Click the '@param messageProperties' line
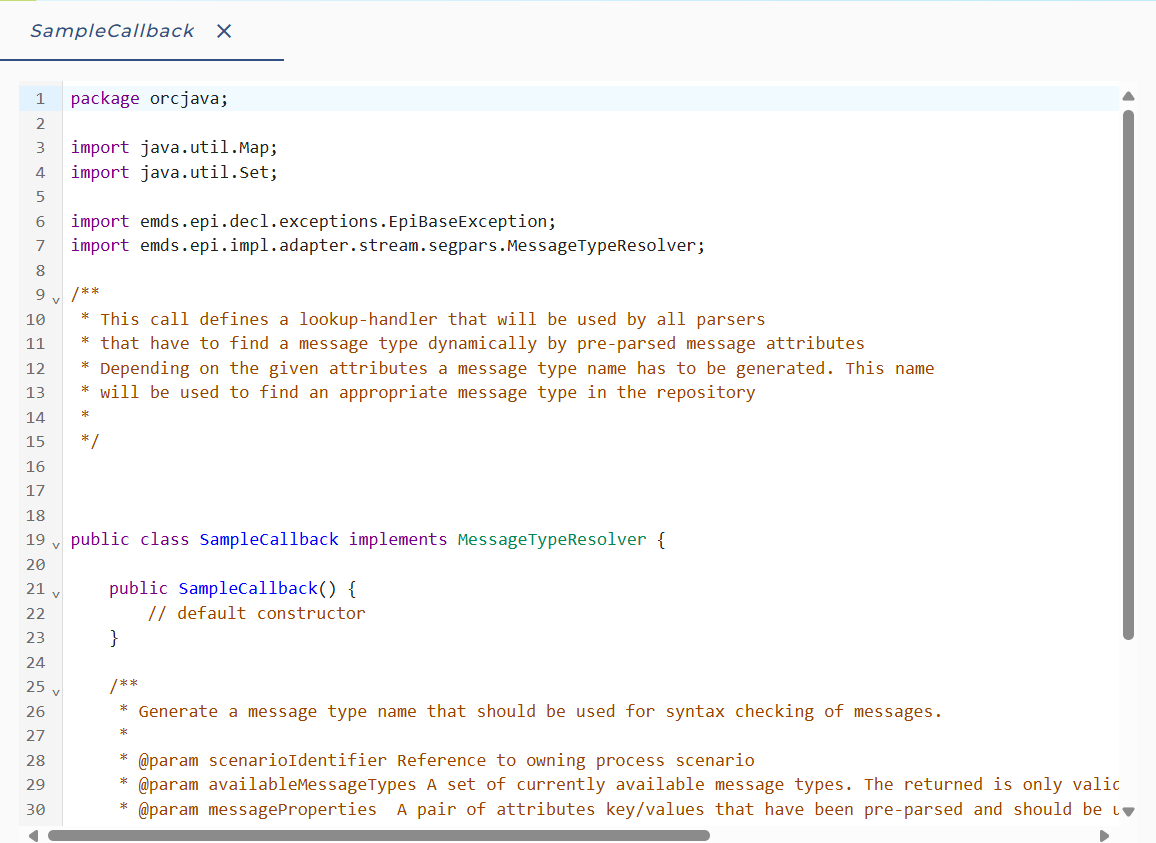The width and height of the screenshot is (1156, 843). [619, 810]
